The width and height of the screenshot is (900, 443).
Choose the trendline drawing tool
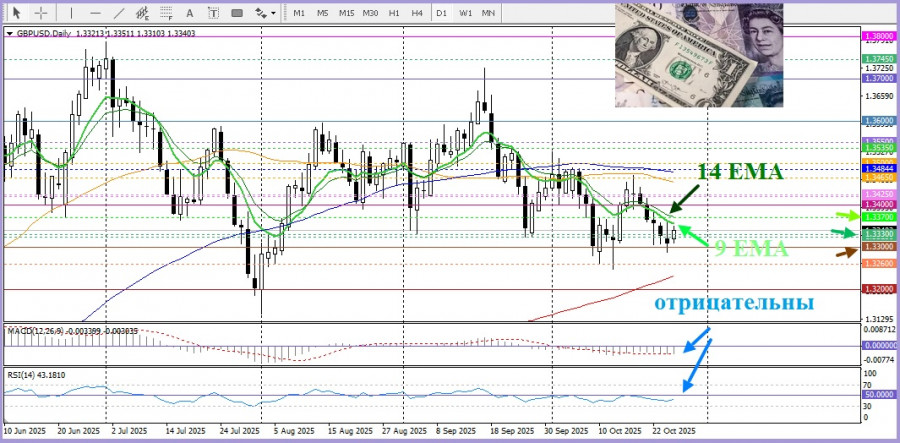[x=121, y=13]
